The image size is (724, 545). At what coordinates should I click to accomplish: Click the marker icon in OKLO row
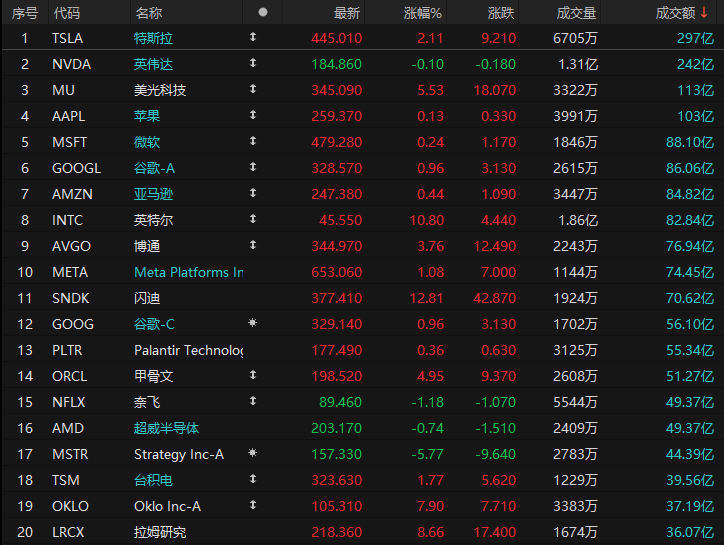(x=253, y=505)
